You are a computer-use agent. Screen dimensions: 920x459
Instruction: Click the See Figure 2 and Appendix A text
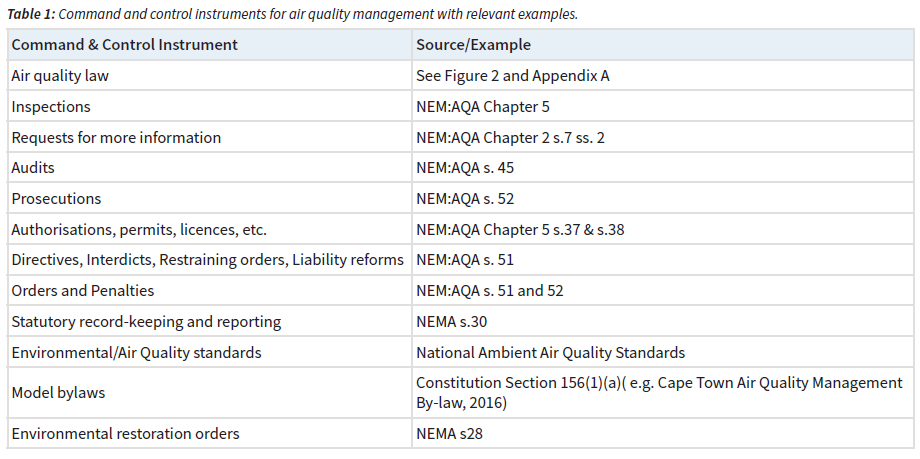512,76
